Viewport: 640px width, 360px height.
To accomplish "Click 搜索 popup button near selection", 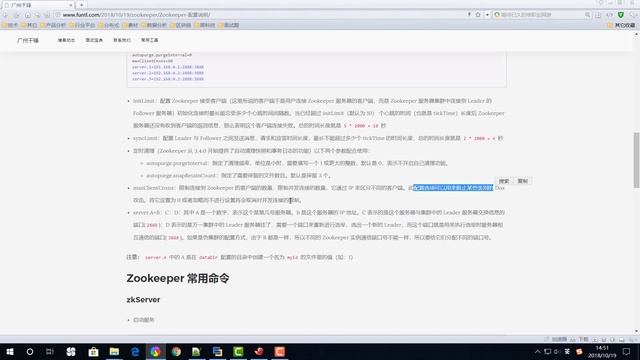I will 504,181.
